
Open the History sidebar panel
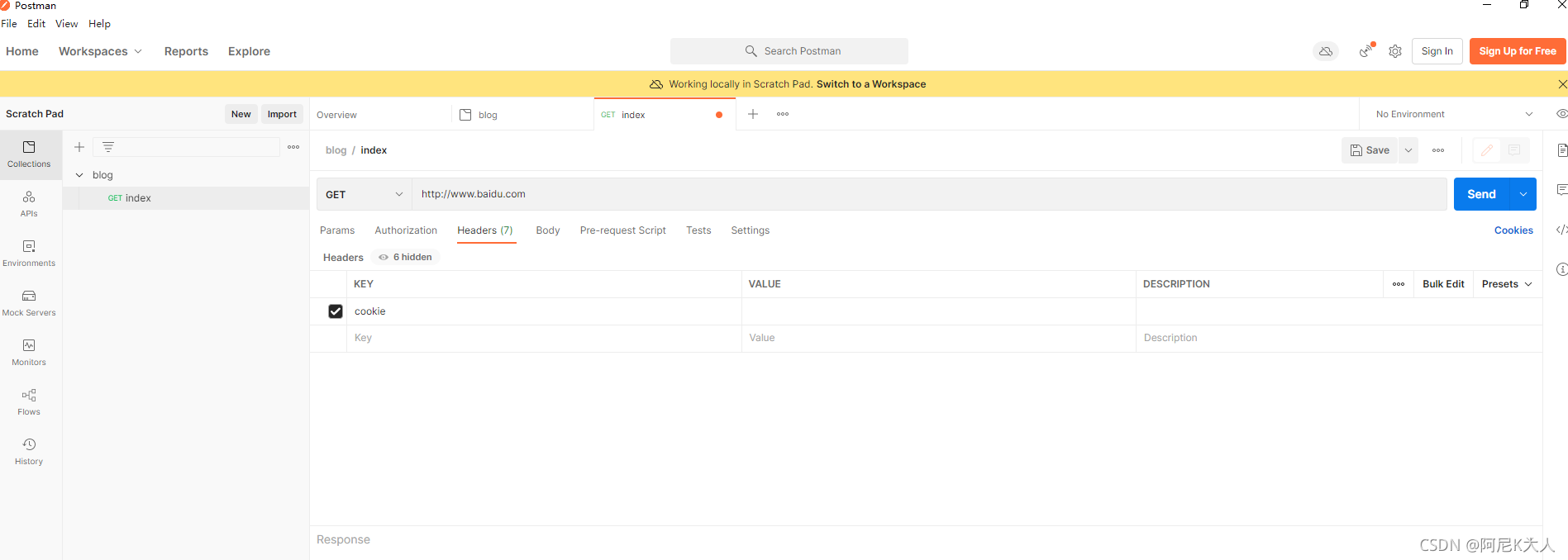29,452
